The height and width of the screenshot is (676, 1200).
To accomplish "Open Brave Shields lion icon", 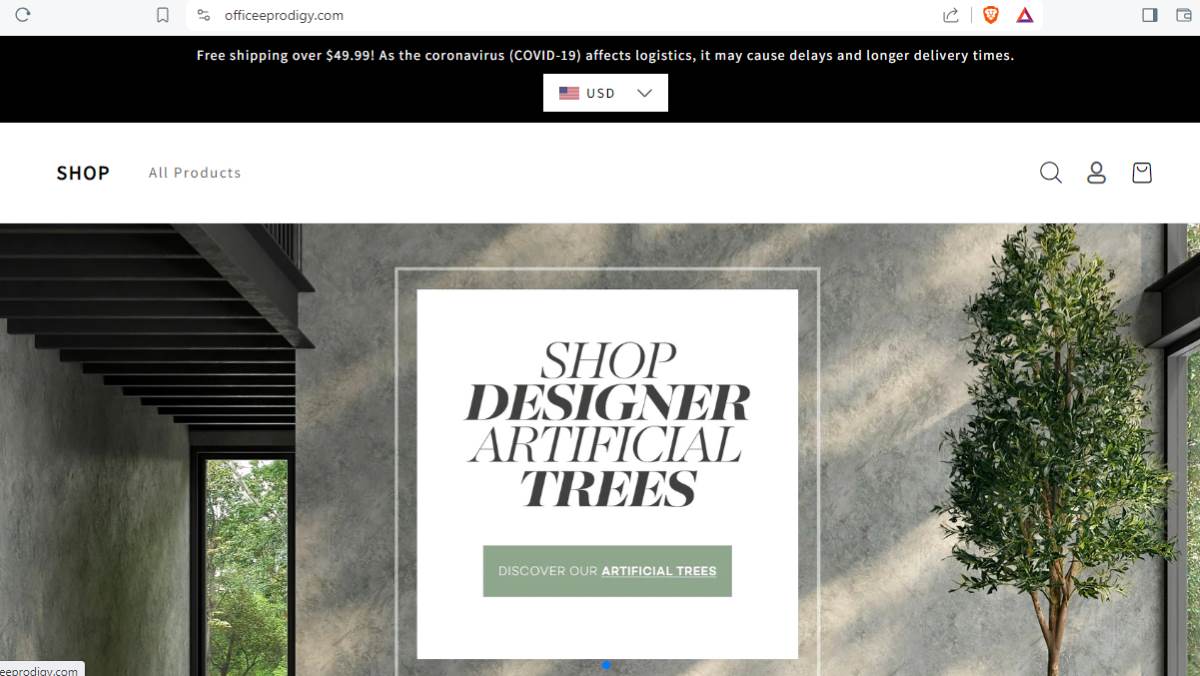I will coord(991,15).
